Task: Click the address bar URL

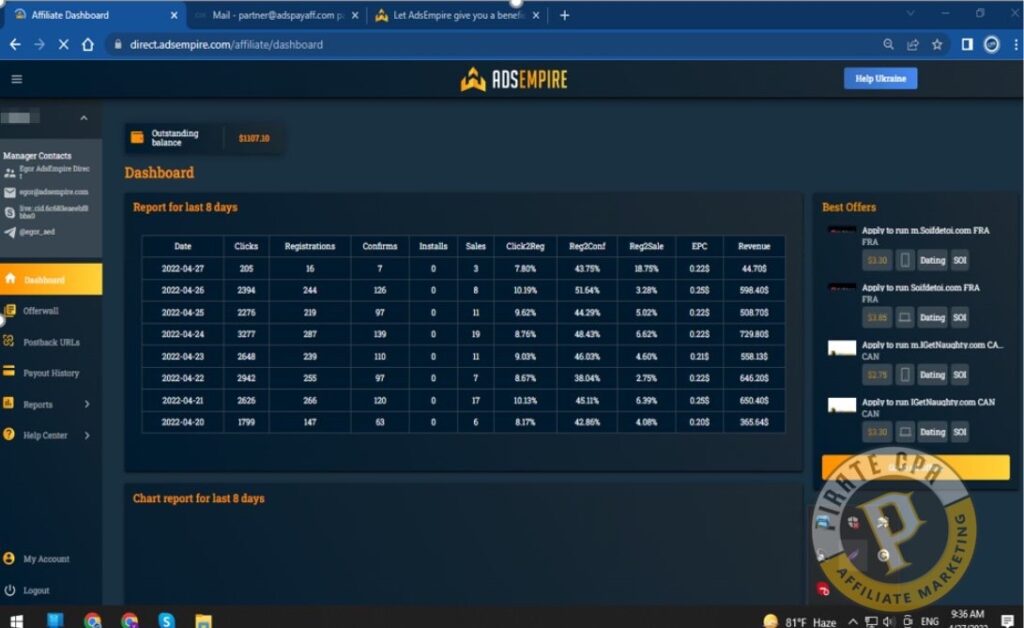Action: click(226, 44)
